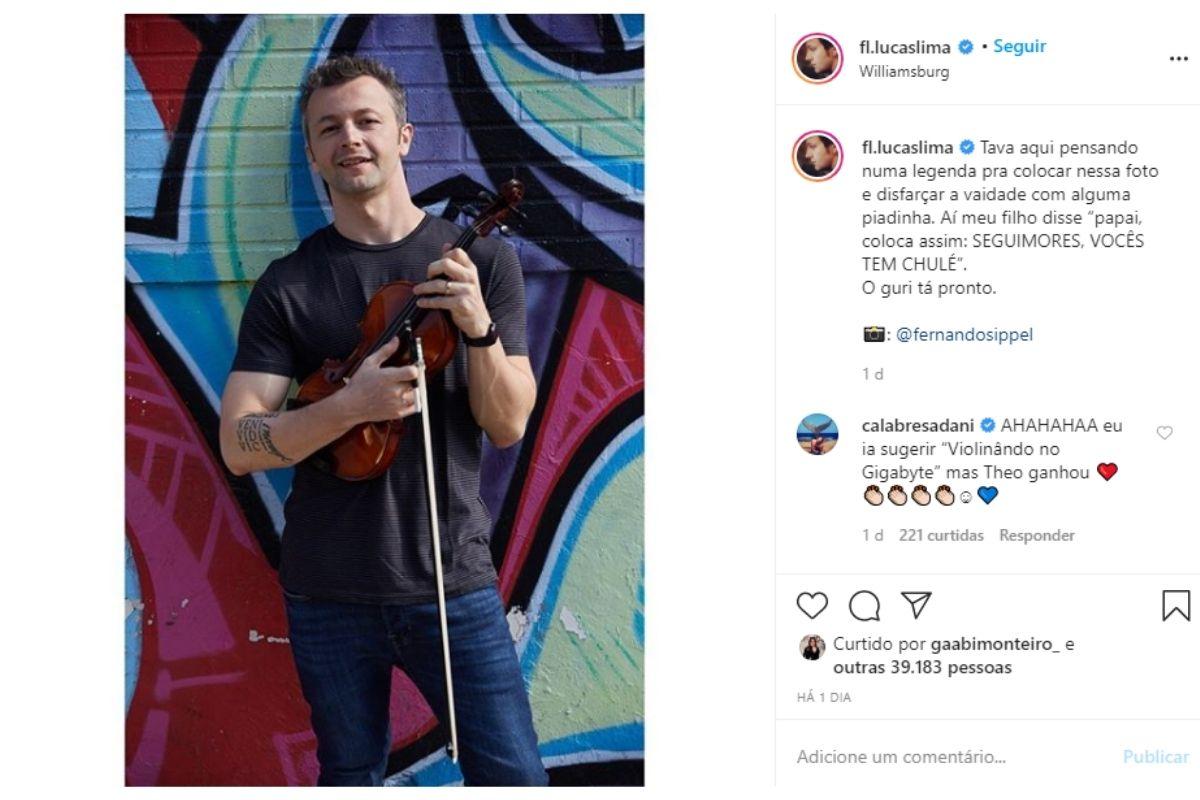Like calabresadani's comment with small heart
Viewport: 1200px width, 800px height.
click(x=1164, y=433)
